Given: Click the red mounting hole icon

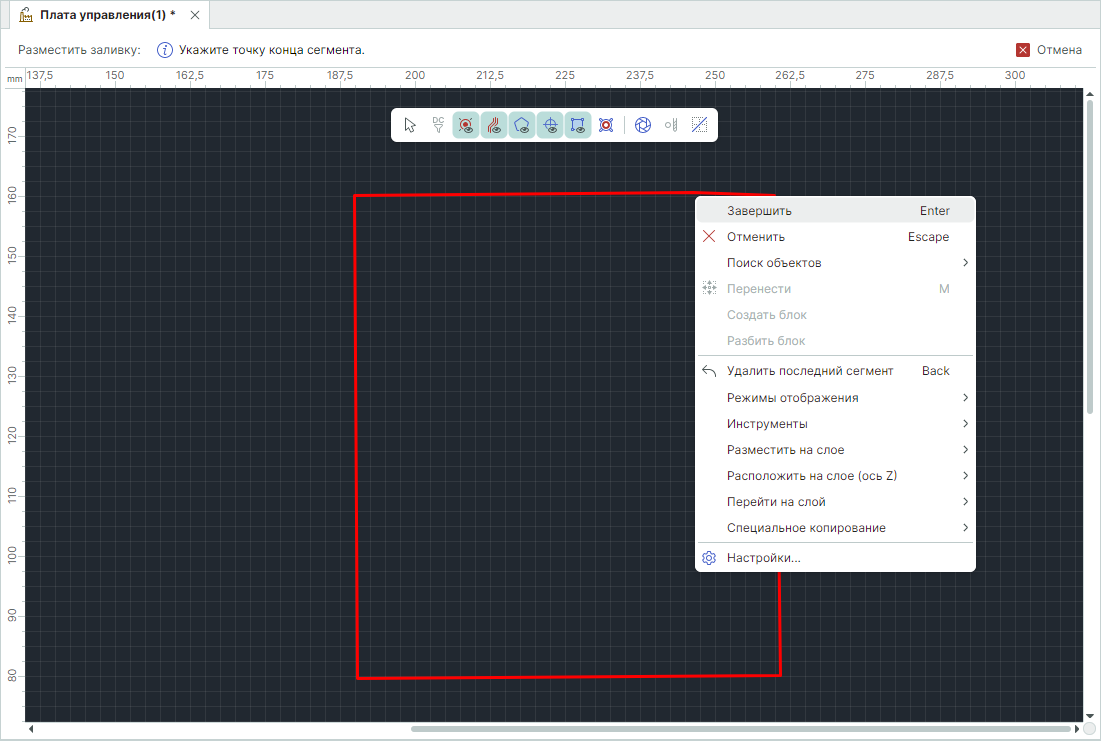Looking at the screenshot, I should [605, 125].
